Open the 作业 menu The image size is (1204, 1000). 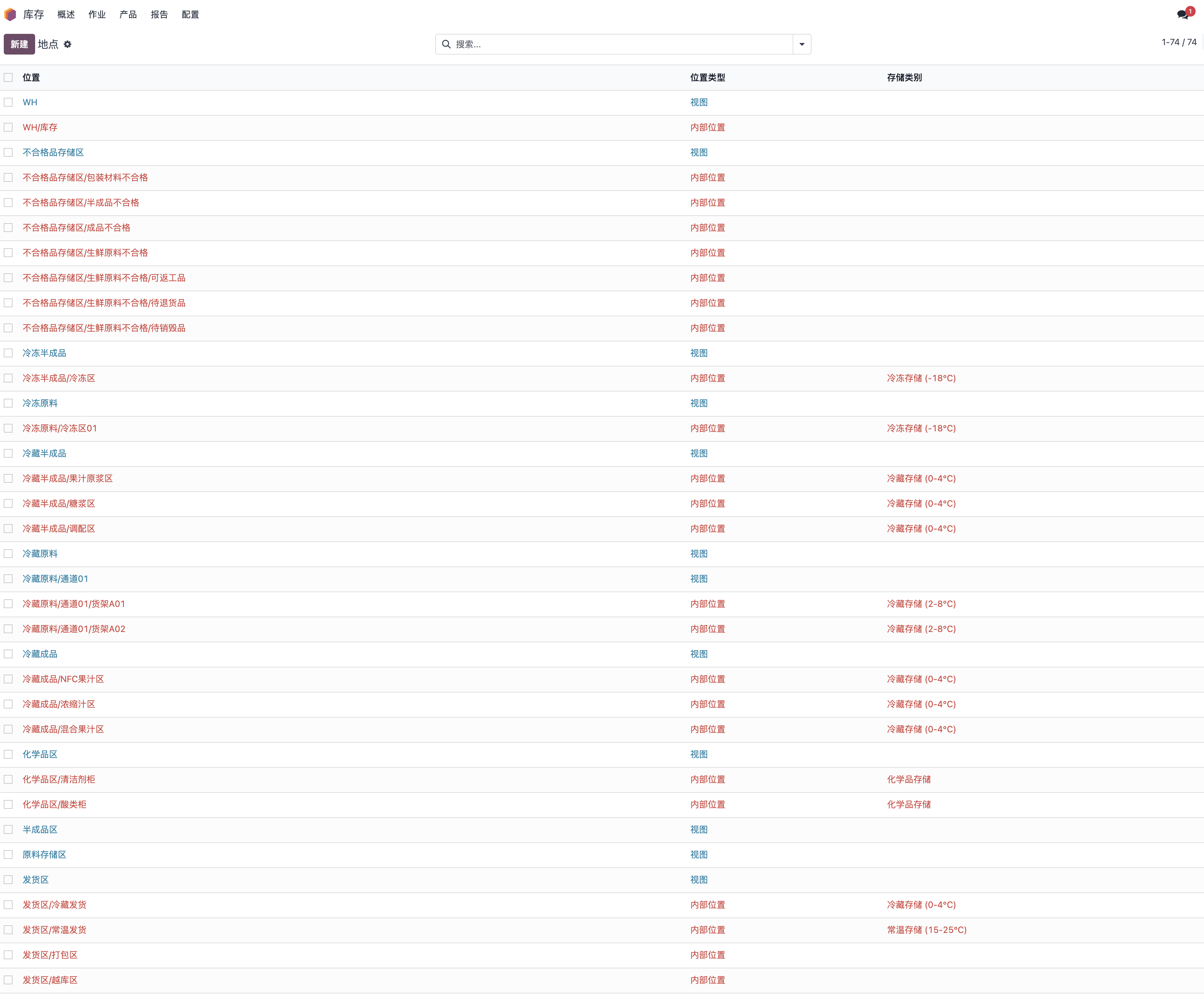pyautogui.click(x=97, y=14)
